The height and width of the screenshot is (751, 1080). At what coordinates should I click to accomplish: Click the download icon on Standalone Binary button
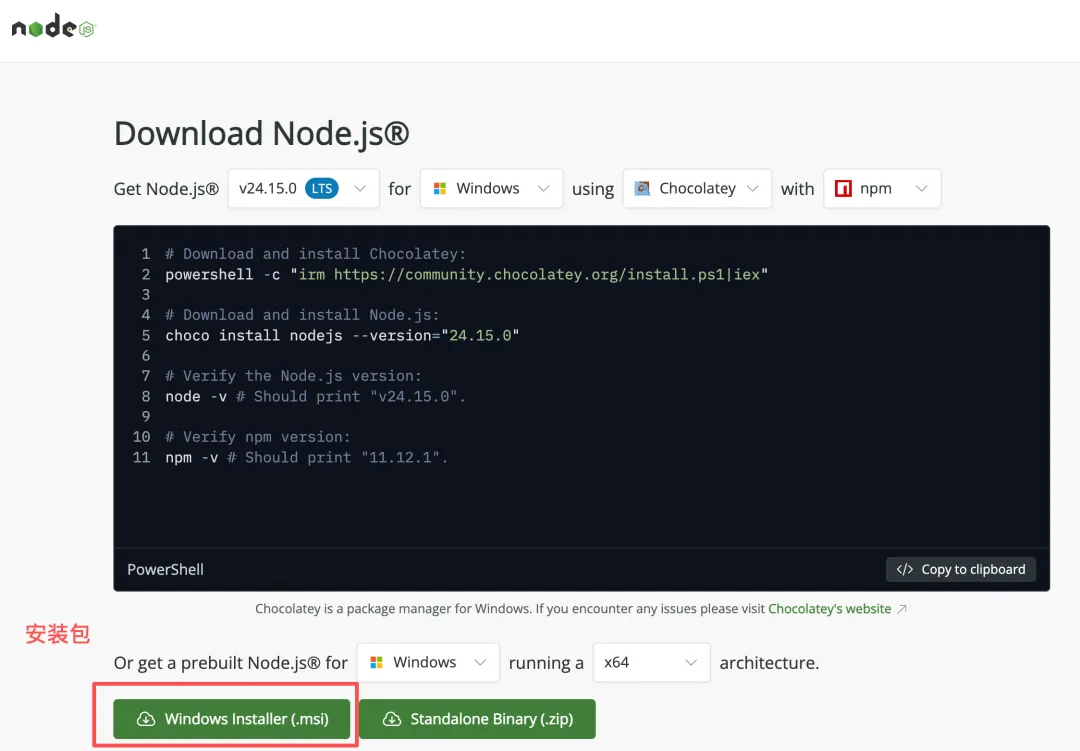click(x=392, y=719)
